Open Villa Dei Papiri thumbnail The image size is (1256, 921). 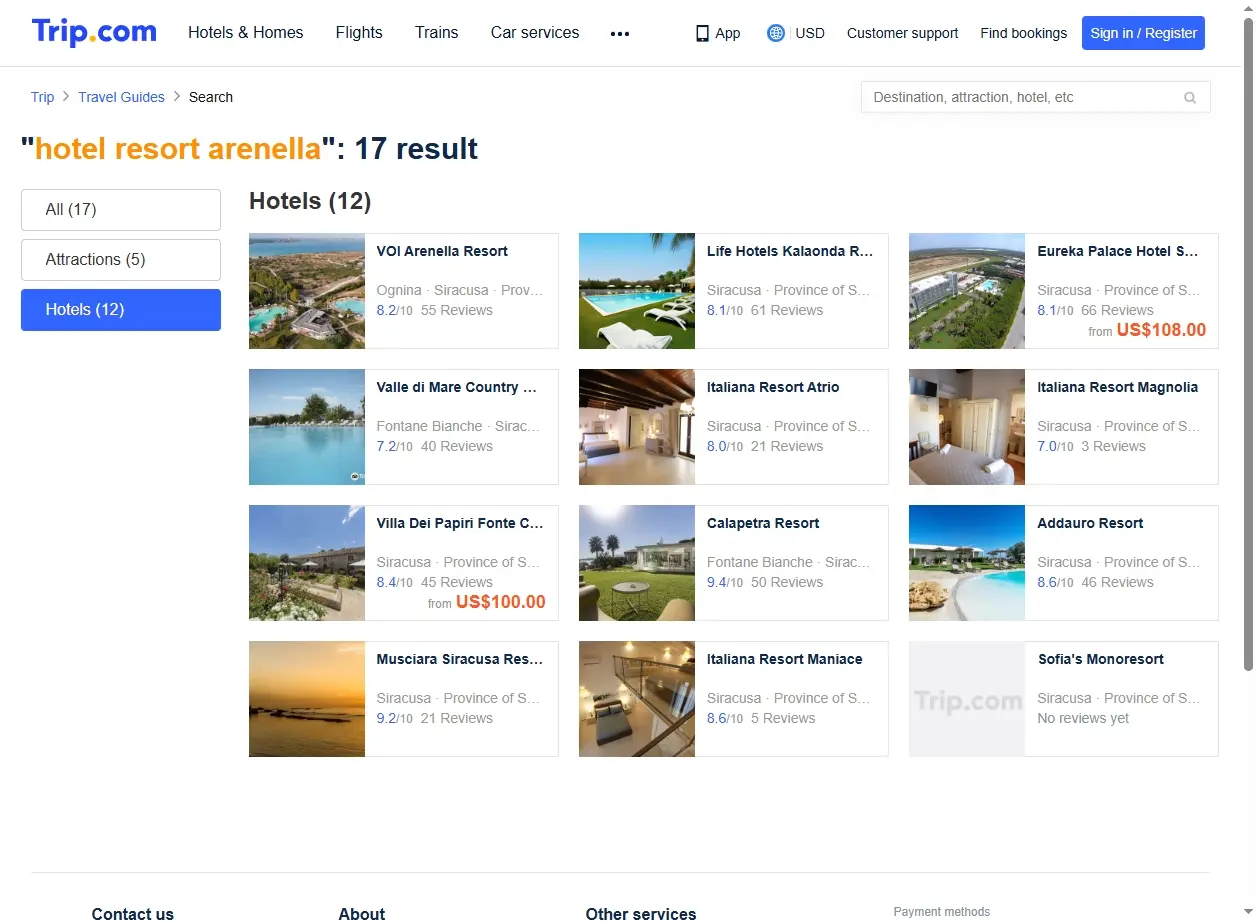(307, 563)
